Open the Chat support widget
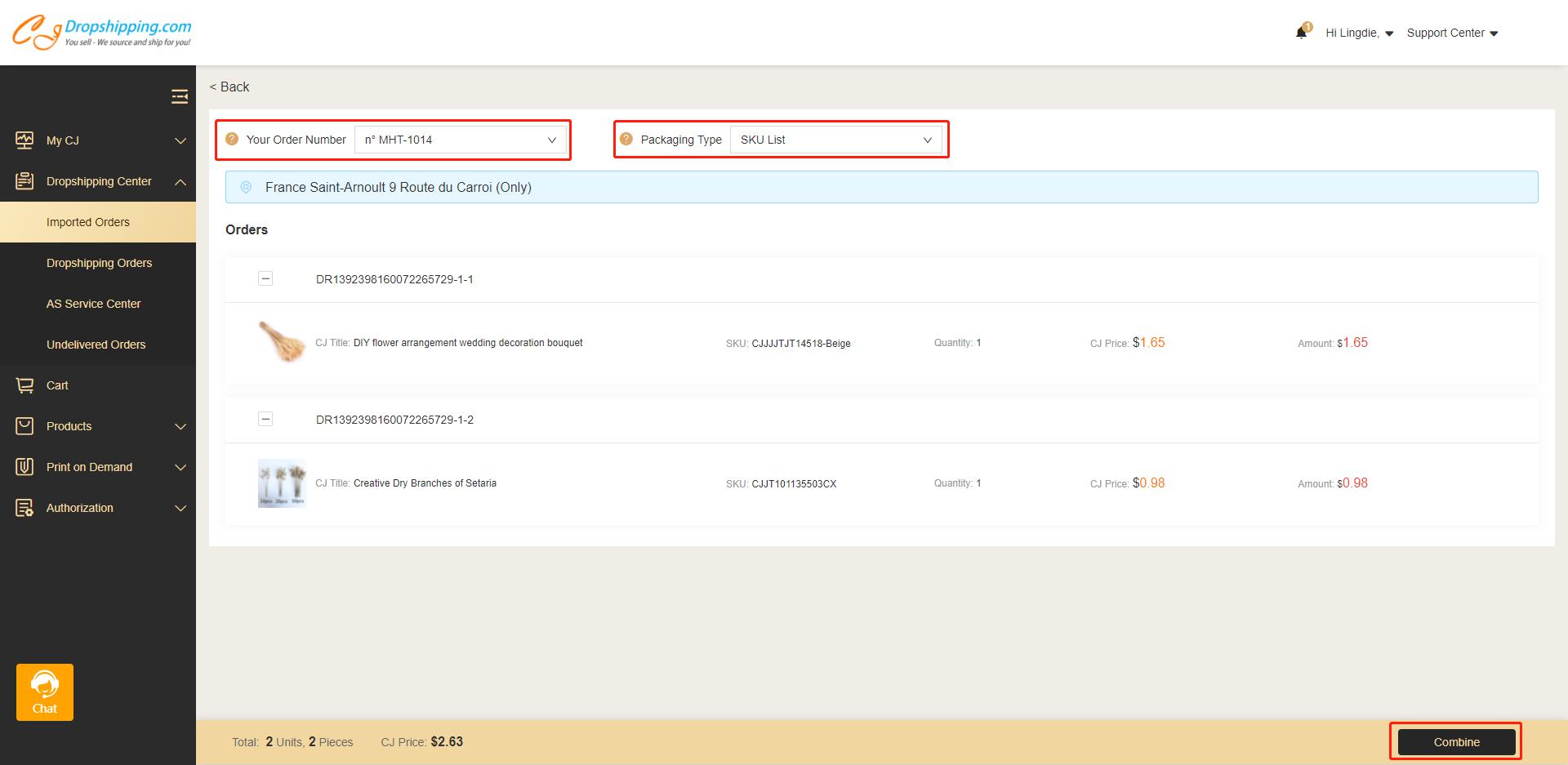The height and width of the screenshot is (765, 1568). click(x=45, y=692)
